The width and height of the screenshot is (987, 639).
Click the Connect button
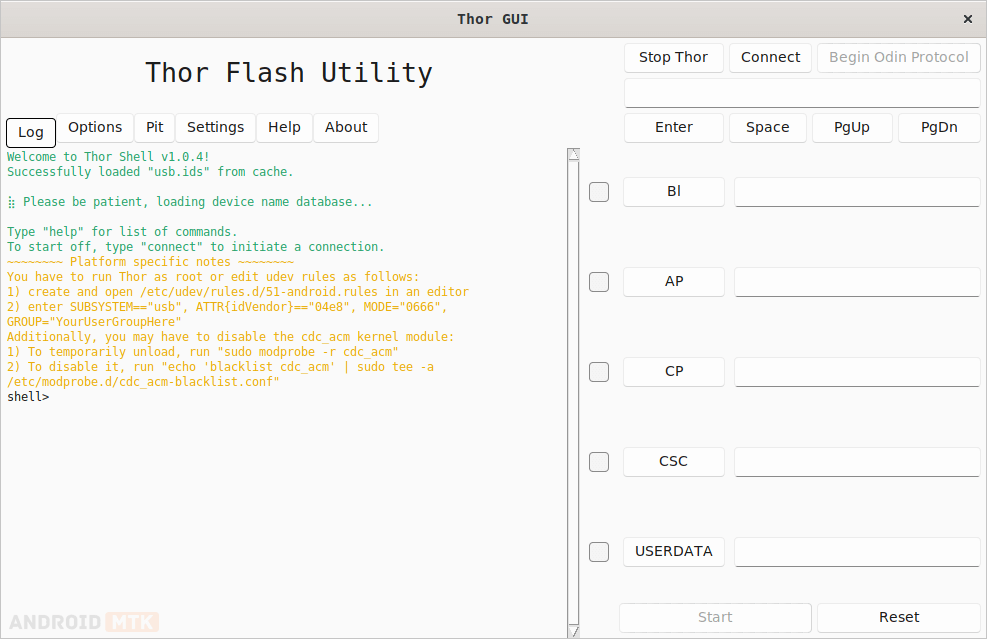770,57
